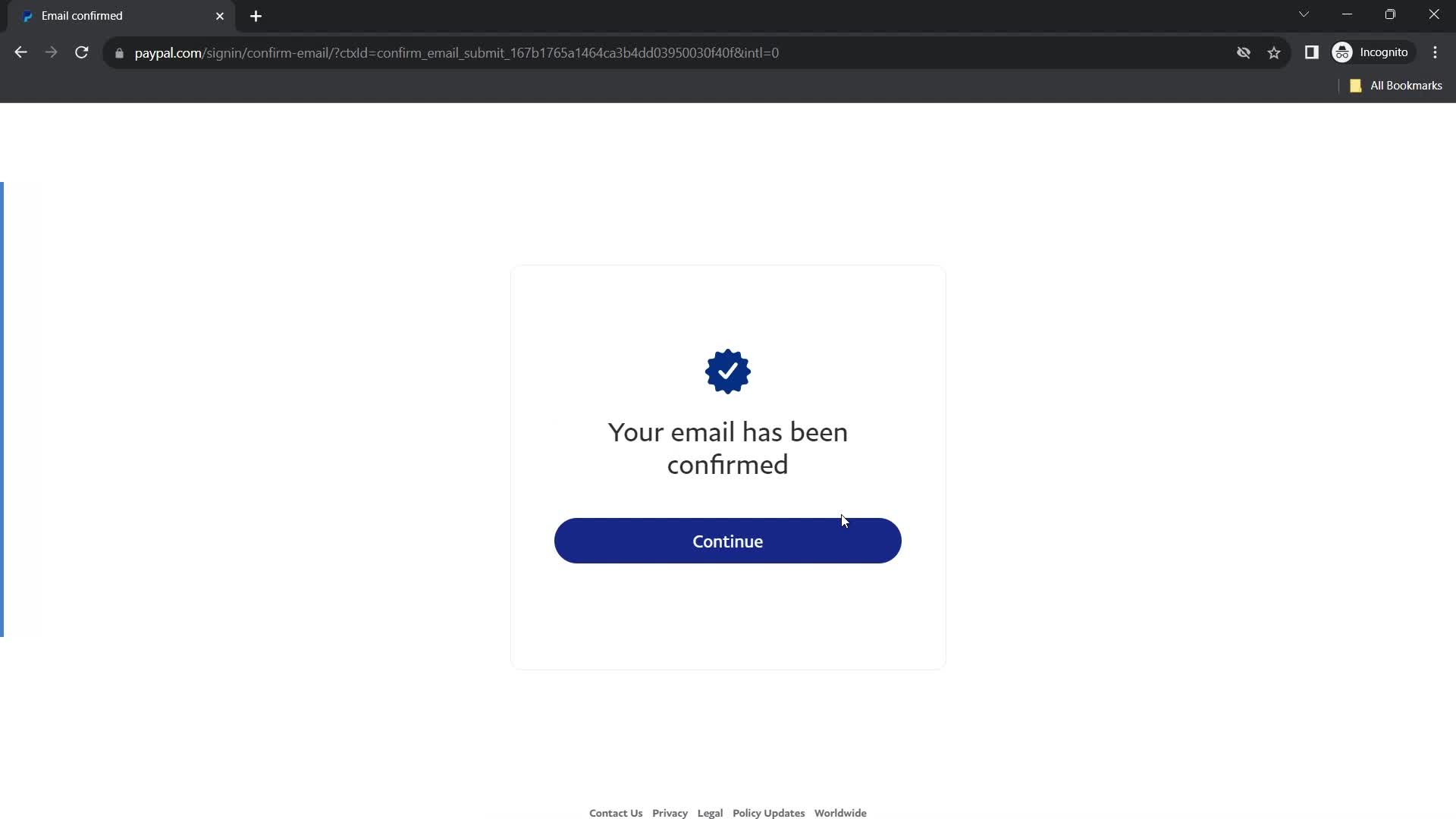Click the verification badge icon
Image resolution: width=1456 pixels, height=819 pixels.
coord(728,370)
